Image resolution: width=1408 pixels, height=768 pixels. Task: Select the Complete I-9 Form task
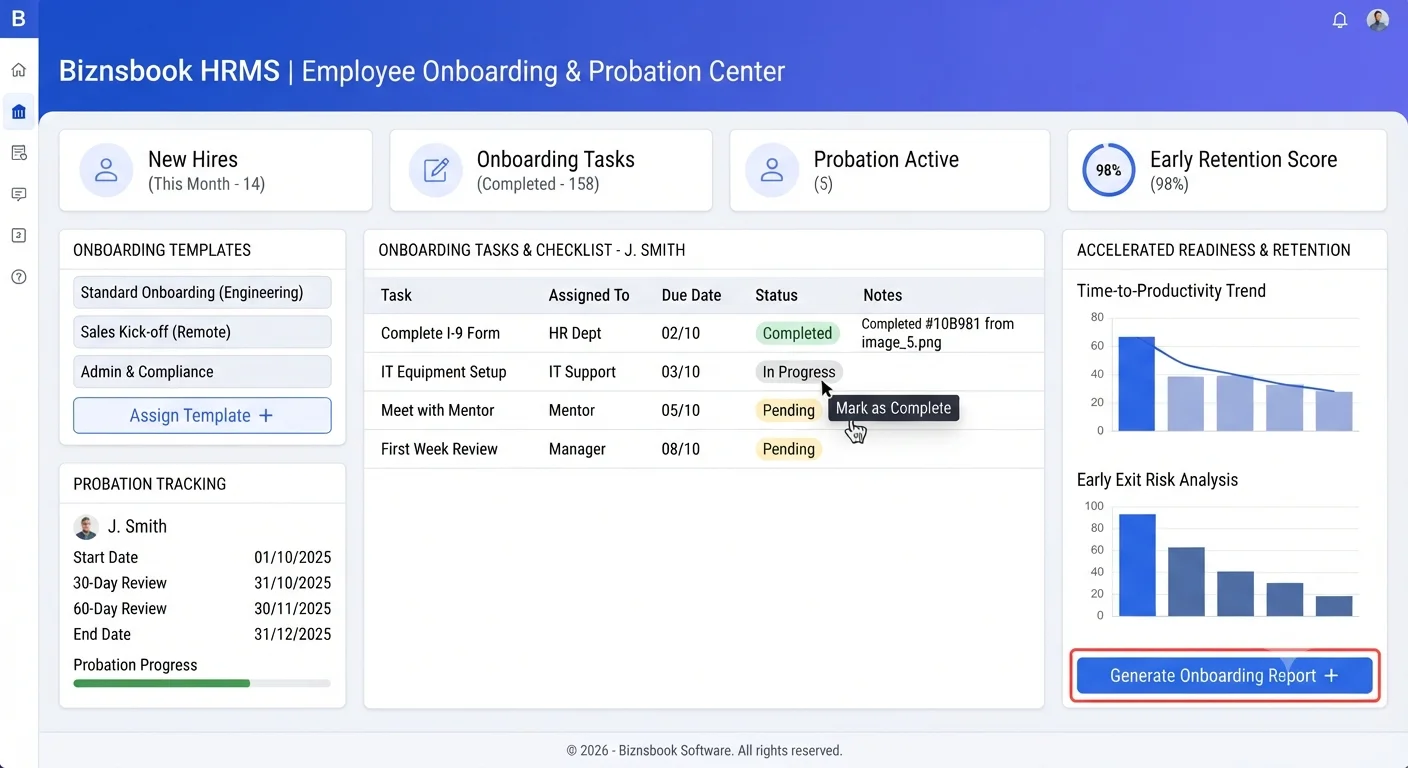[x=440, y=333]
